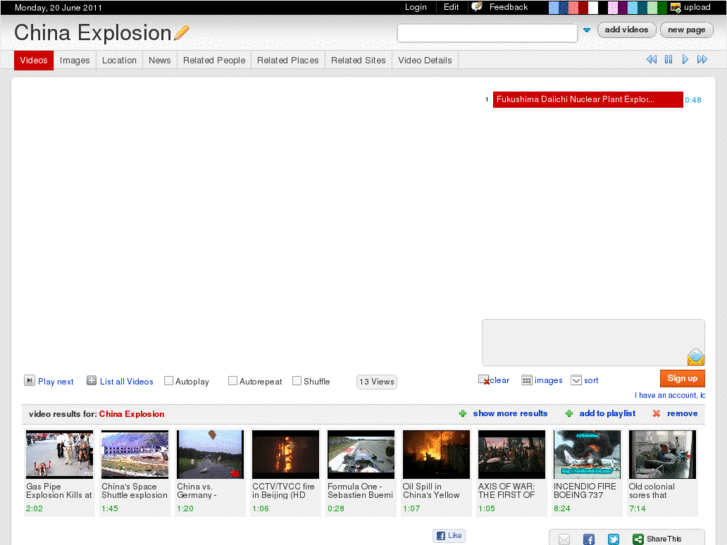Screen dimensions: 727x545
Task: Enable the Autoplay checkbox
Action: (x=169, y=380)
